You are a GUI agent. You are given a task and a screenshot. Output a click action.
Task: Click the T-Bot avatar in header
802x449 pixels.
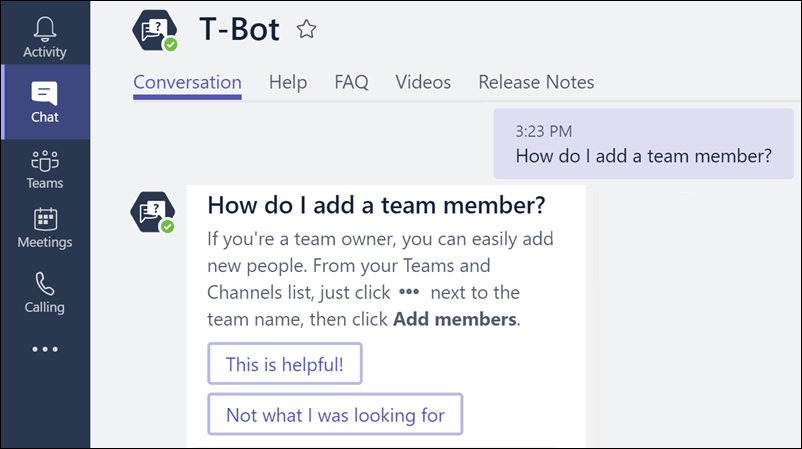pyautogui.click(x=155, y=30)
